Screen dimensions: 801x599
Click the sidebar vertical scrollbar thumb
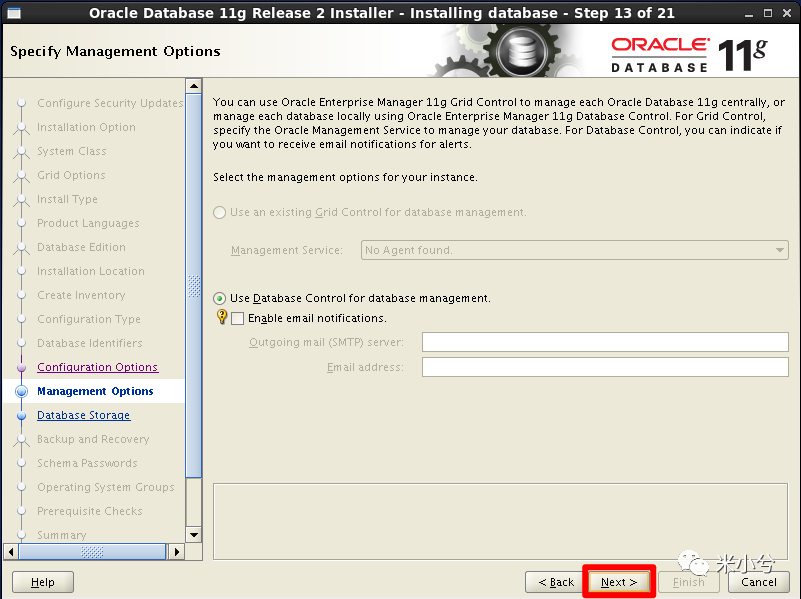click(194, 286)
